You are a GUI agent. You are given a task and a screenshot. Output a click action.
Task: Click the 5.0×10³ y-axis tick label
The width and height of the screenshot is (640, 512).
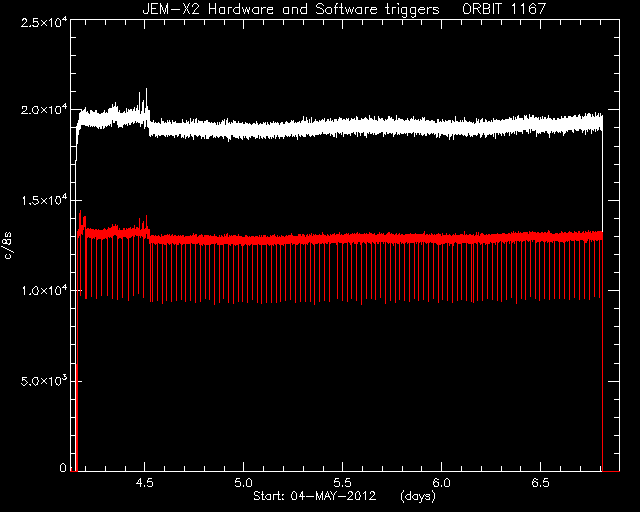pos(44,381)
